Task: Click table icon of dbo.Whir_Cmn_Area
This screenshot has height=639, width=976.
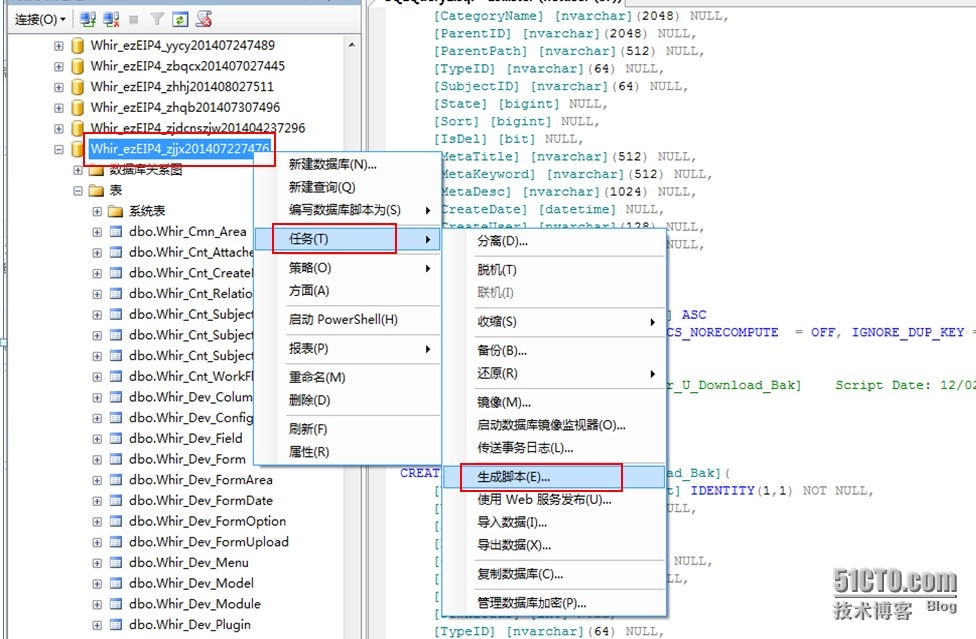Action: pos(115,231)
